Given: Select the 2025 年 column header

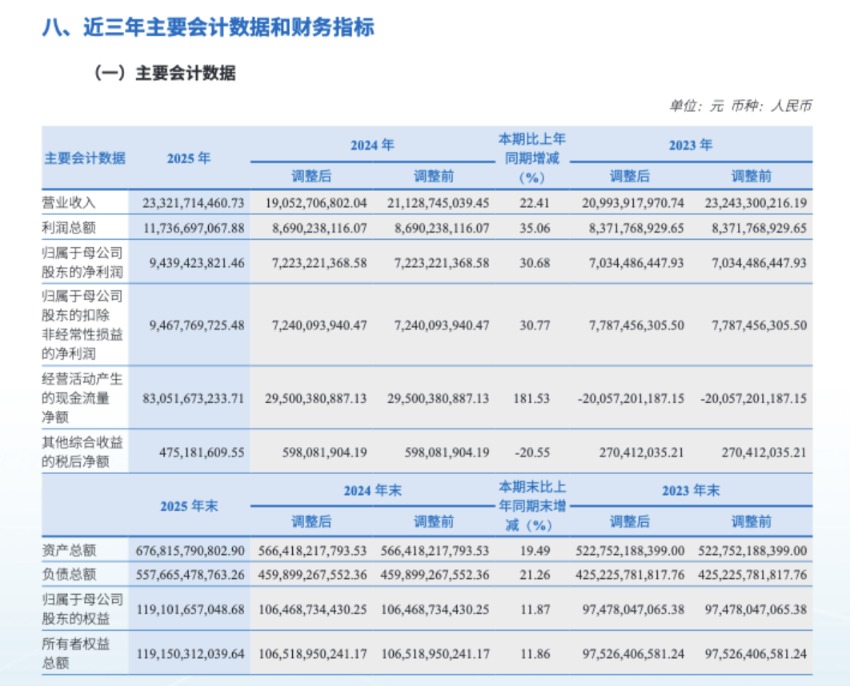Looking at the screenshot, I should pyautogui.click(x=189, y=158).
